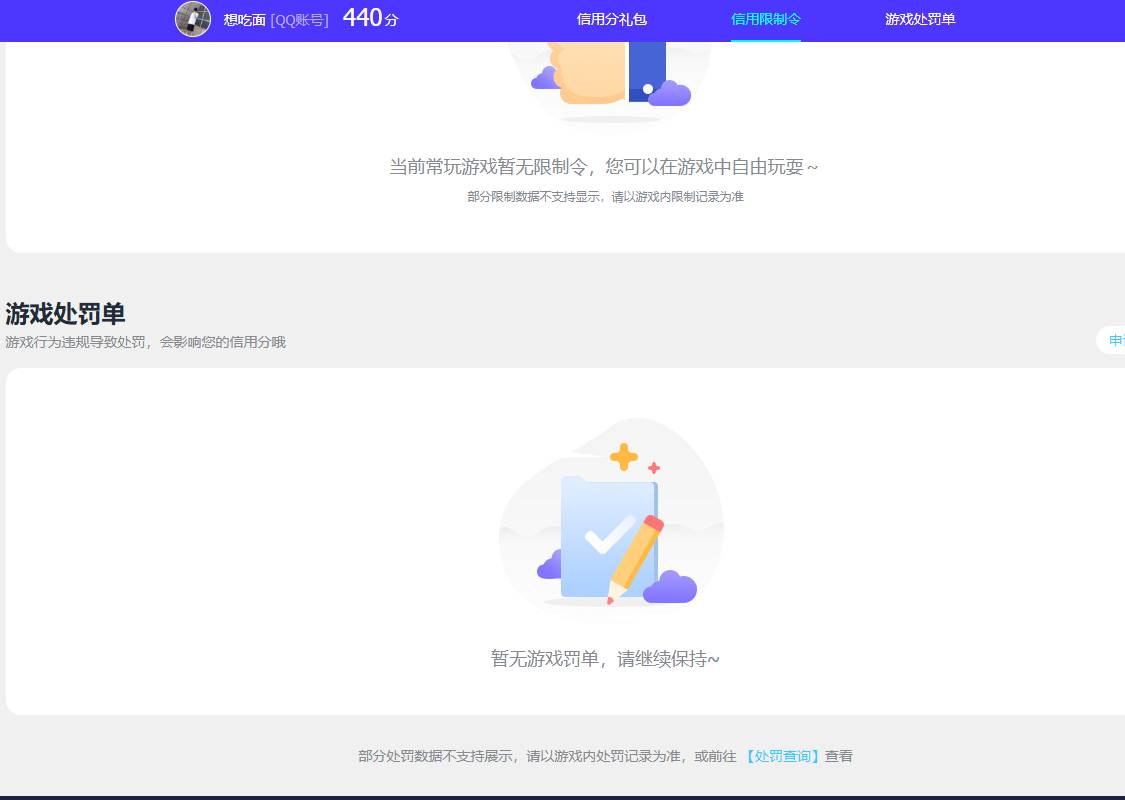
Task: Click the 游戏行为违规 description text
Action: coord(145,342)
